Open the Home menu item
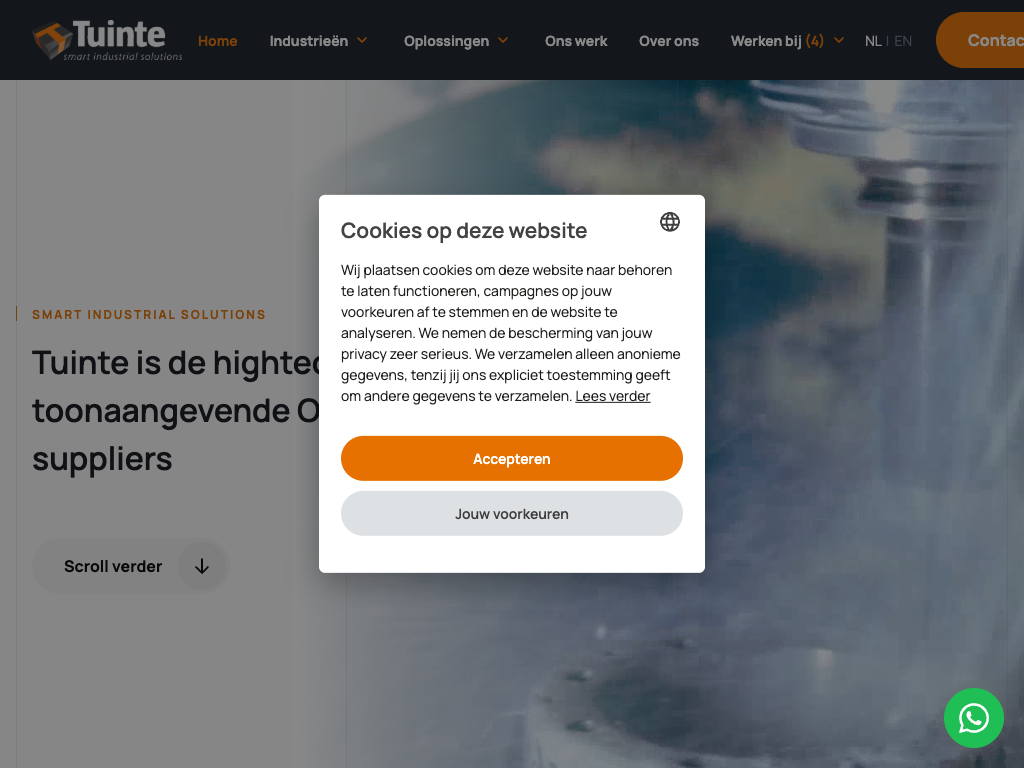The height and width of the screenshot is (768, 1024). (217, 41)
